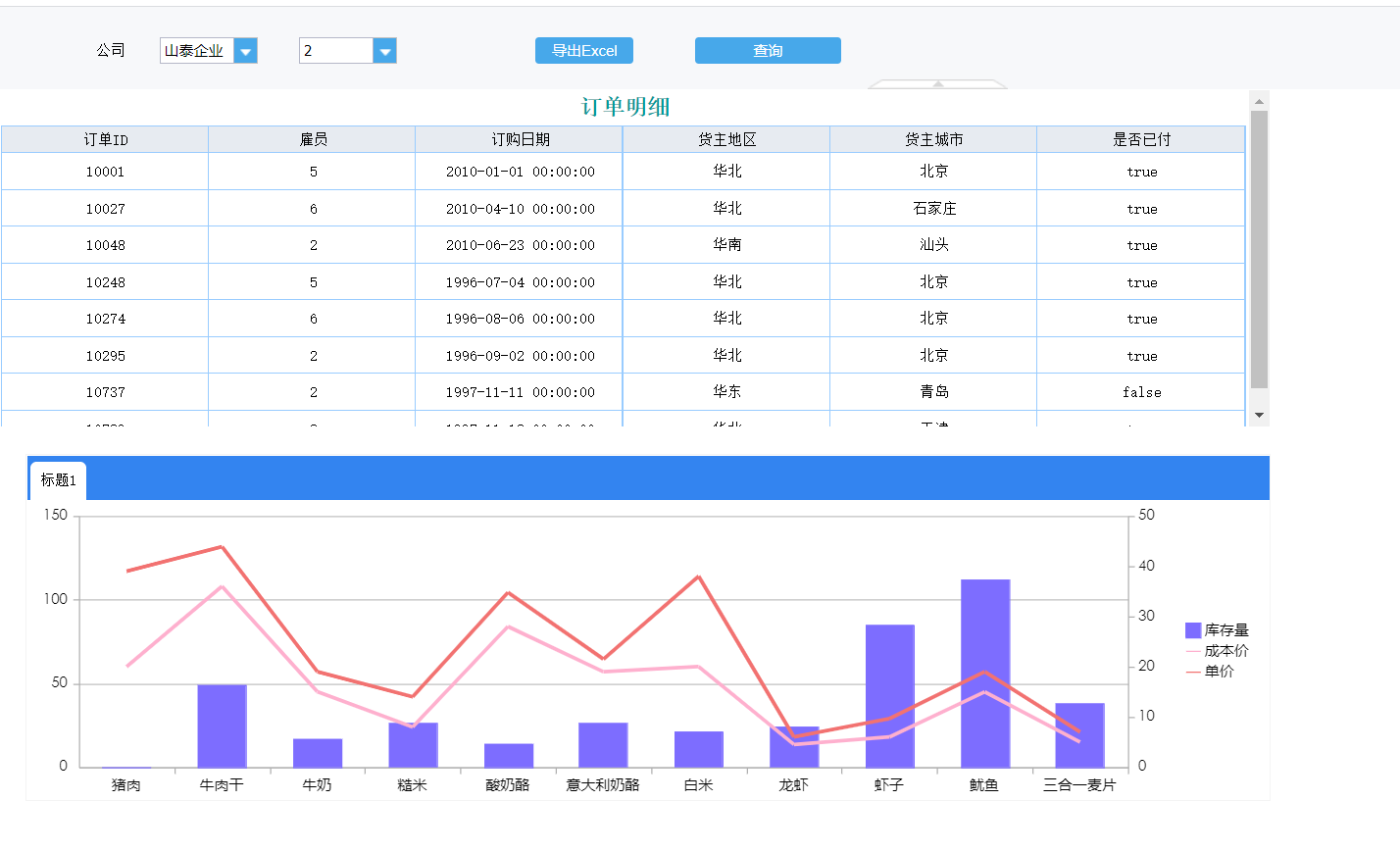The width and height of the screenshot is (1400, 851).
Task: Click the 货主地区 column header
Action: click(x=726, y=139)
